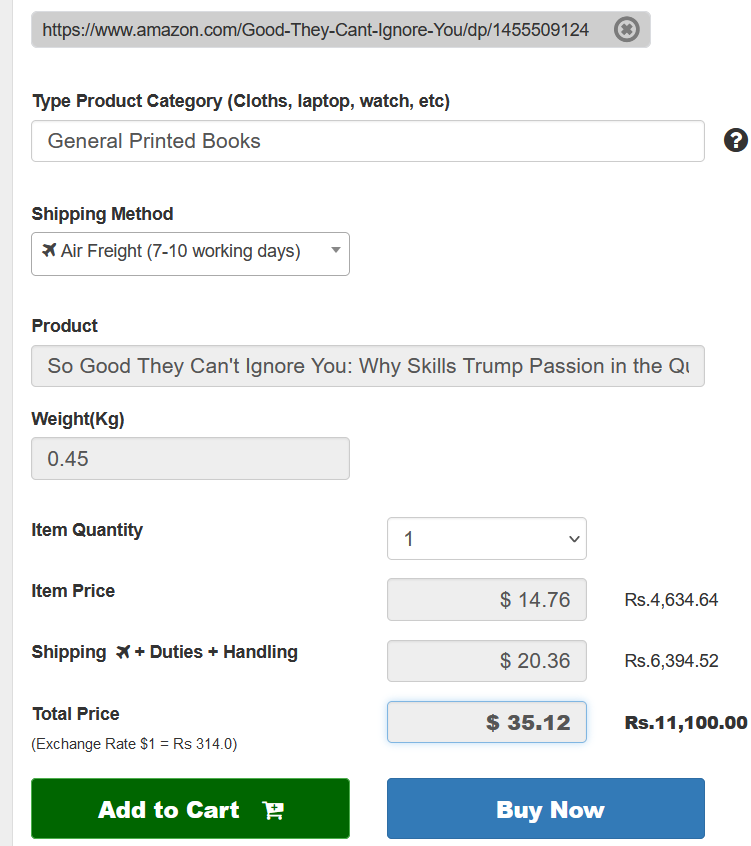The height and width of the screenshot is (846, 751).
Task: Click the Weight(Kg) label
Action: [78, 419]
